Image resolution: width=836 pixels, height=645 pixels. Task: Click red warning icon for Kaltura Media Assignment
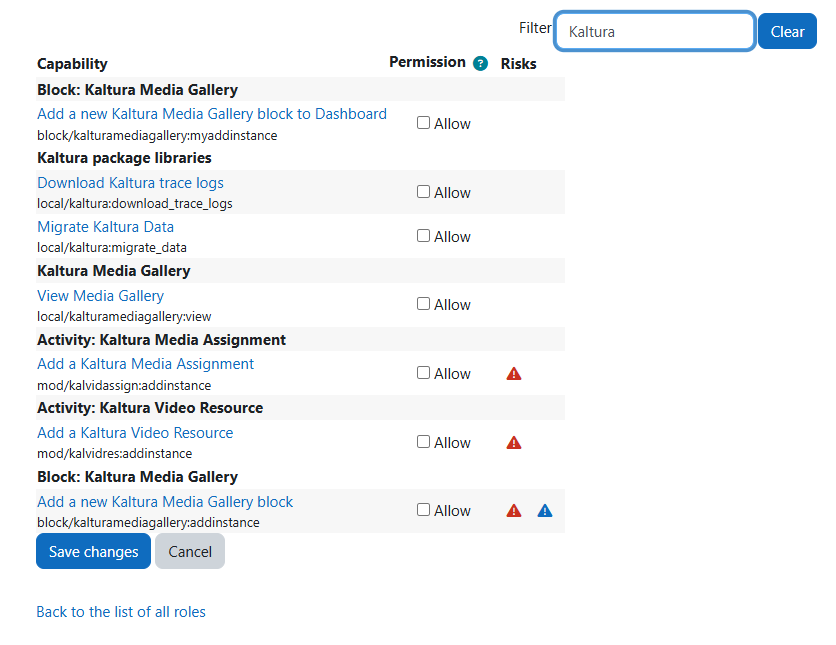[x=514, y=374]
